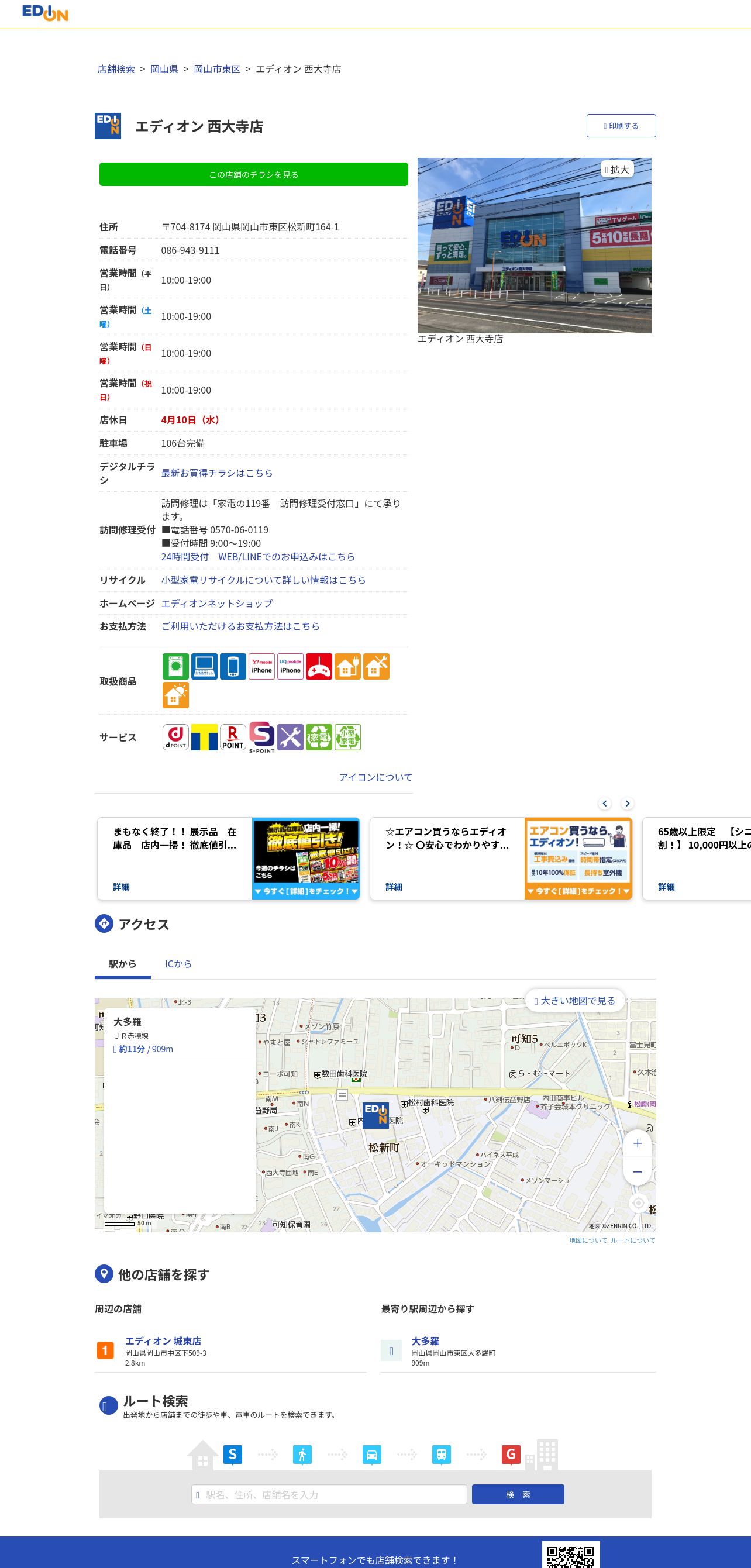The height and width of the screenshot is (1568, 751).
Task: Click the laptop computer product icon
Action: pos(204,667)
